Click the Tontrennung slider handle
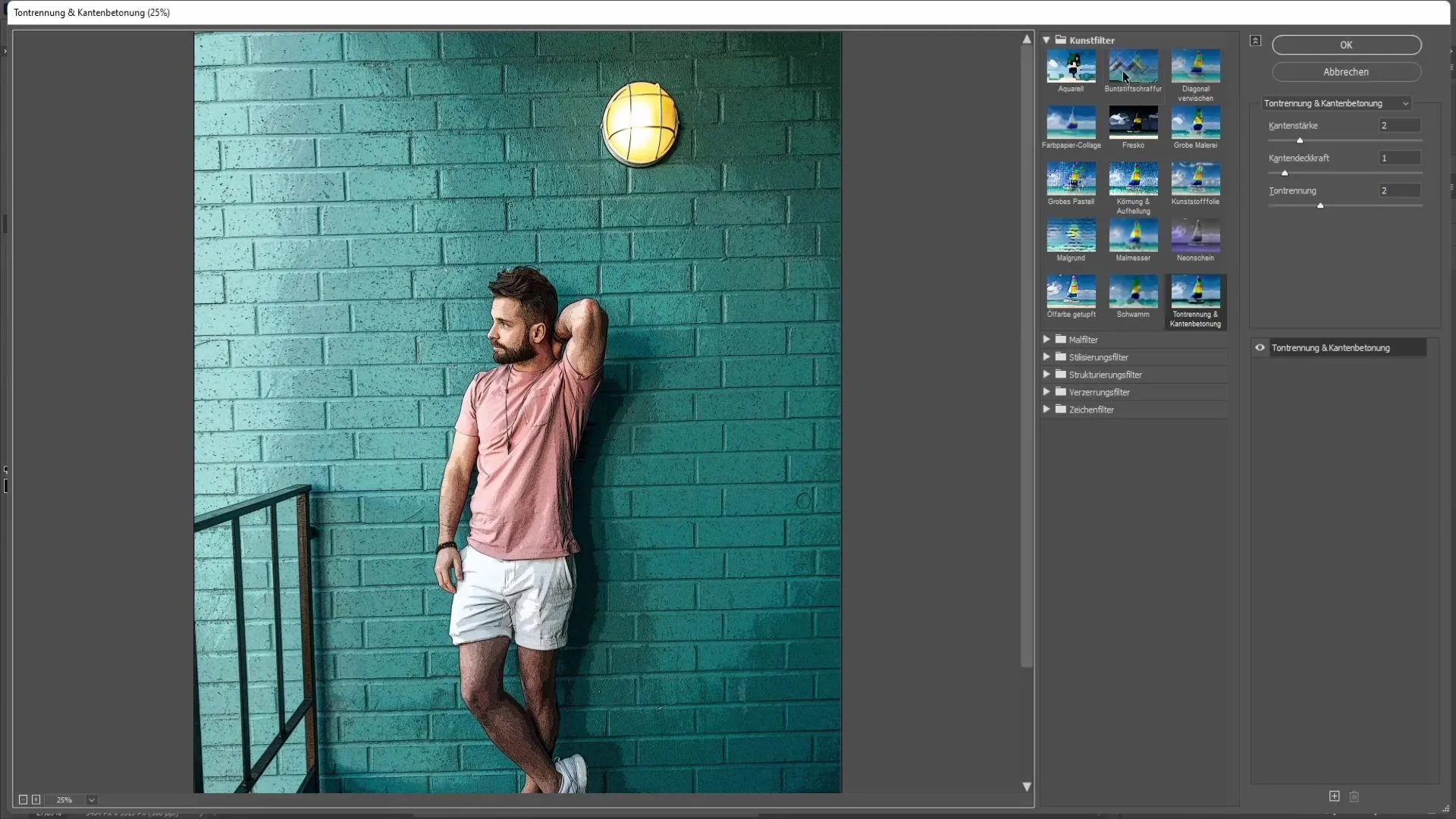 click(1320, 206)
